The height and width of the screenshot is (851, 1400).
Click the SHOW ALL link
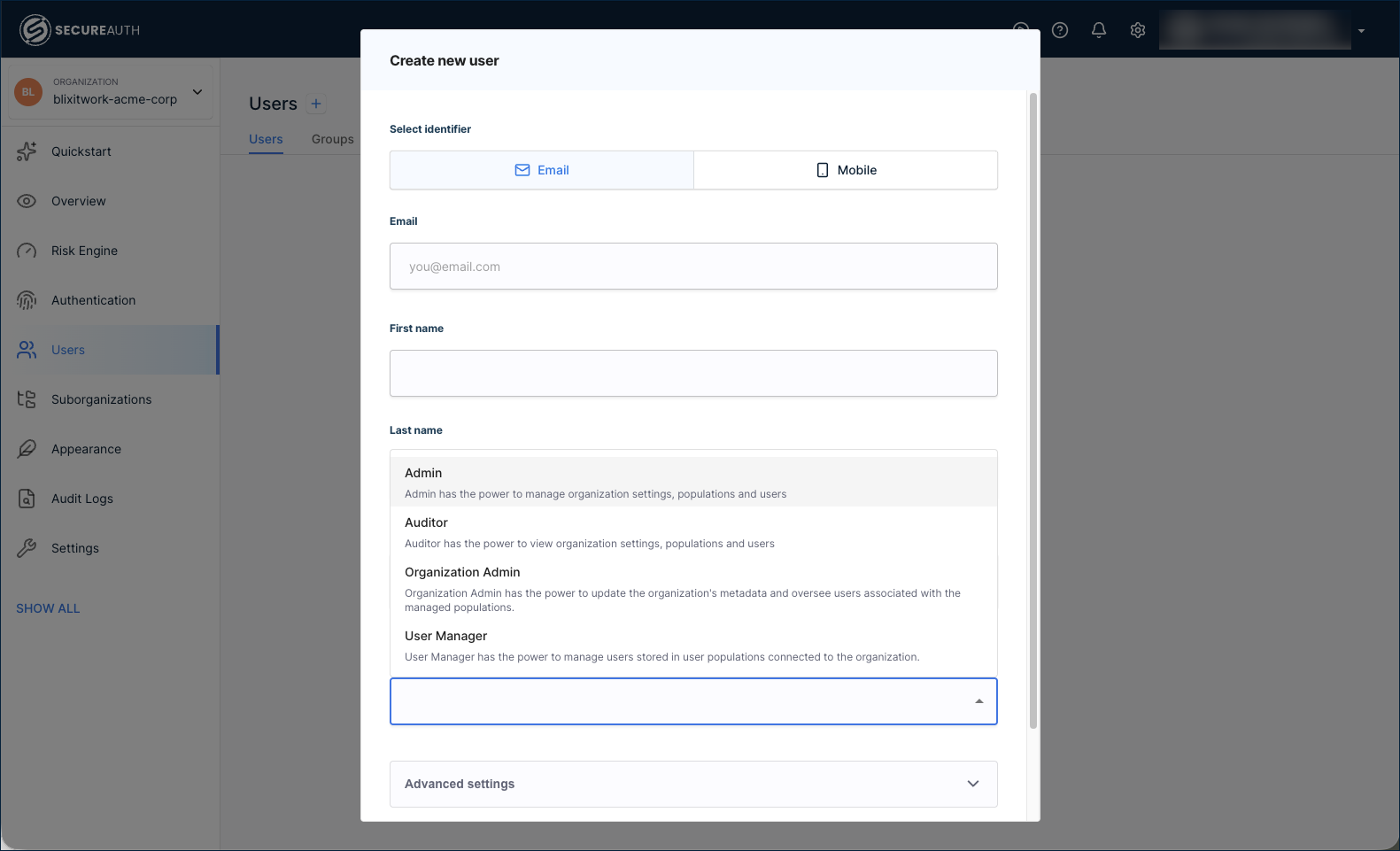click(x=48, y=608)
